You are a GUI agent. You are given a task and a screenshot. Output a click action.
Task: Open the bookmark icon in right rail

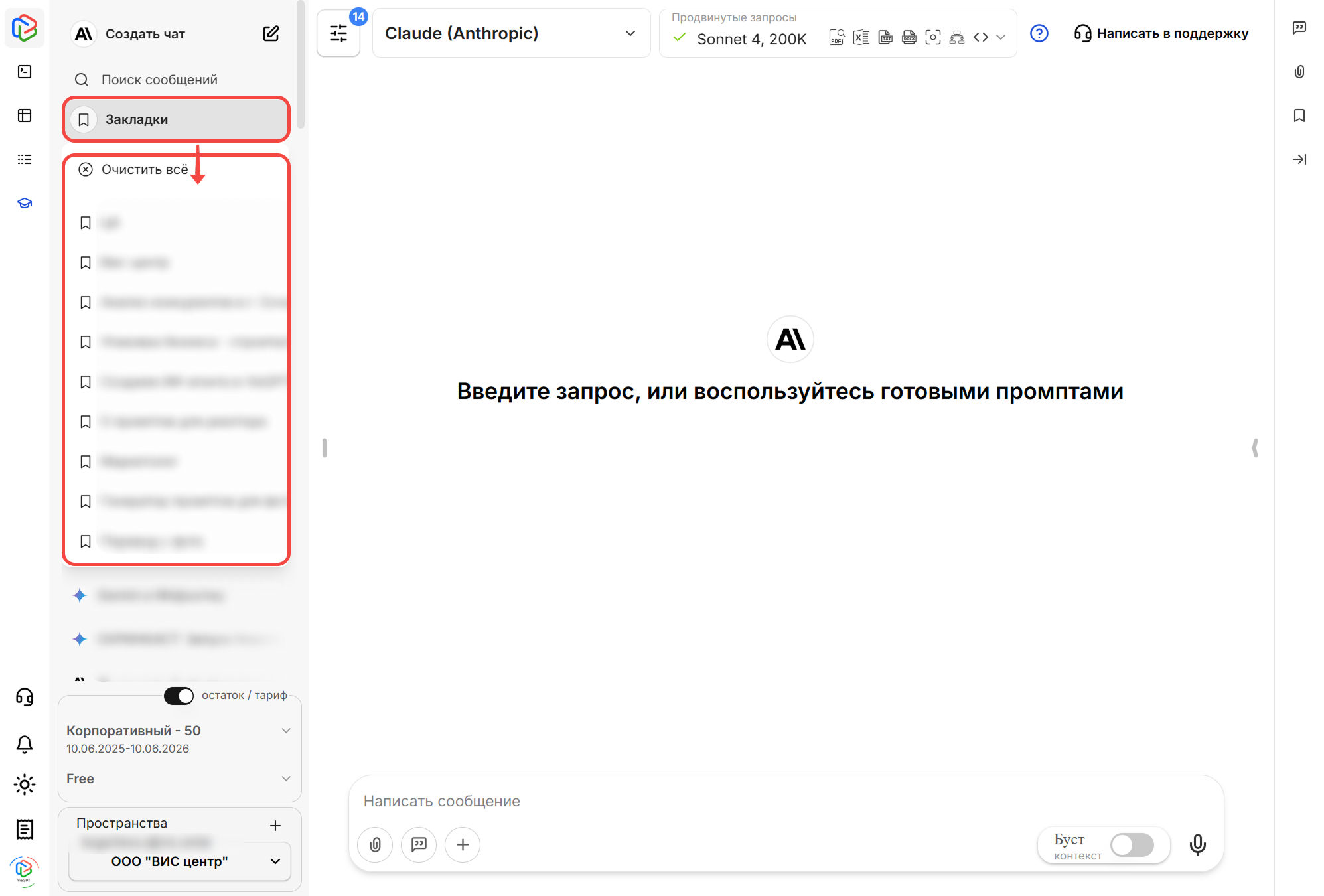(x=1299, y=115)
